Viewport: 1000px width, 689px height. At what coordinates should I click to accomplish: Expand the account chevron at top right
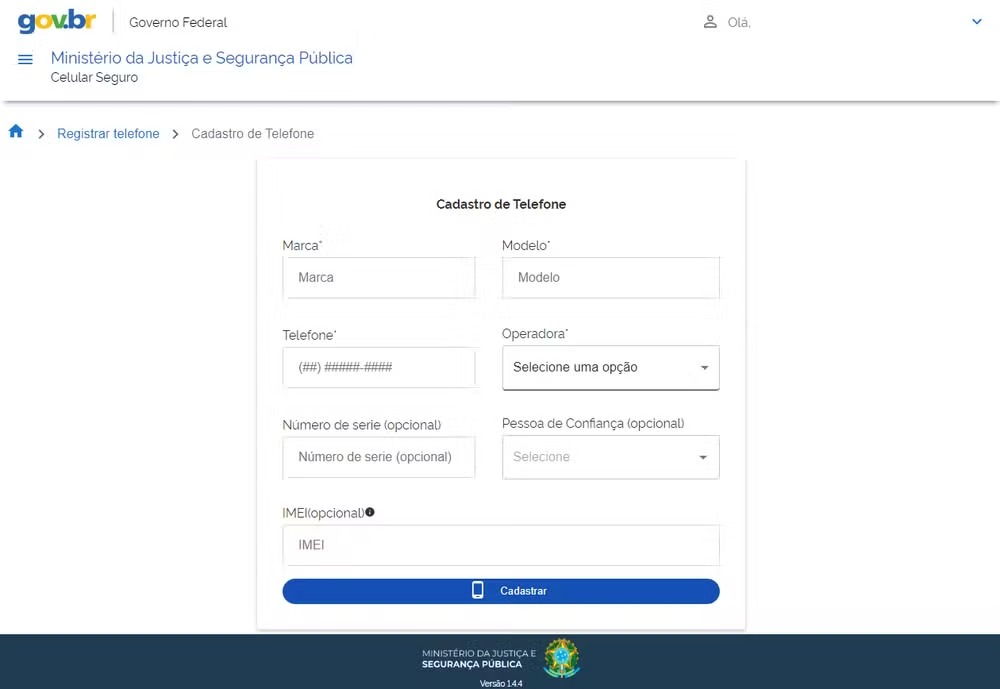977,21
